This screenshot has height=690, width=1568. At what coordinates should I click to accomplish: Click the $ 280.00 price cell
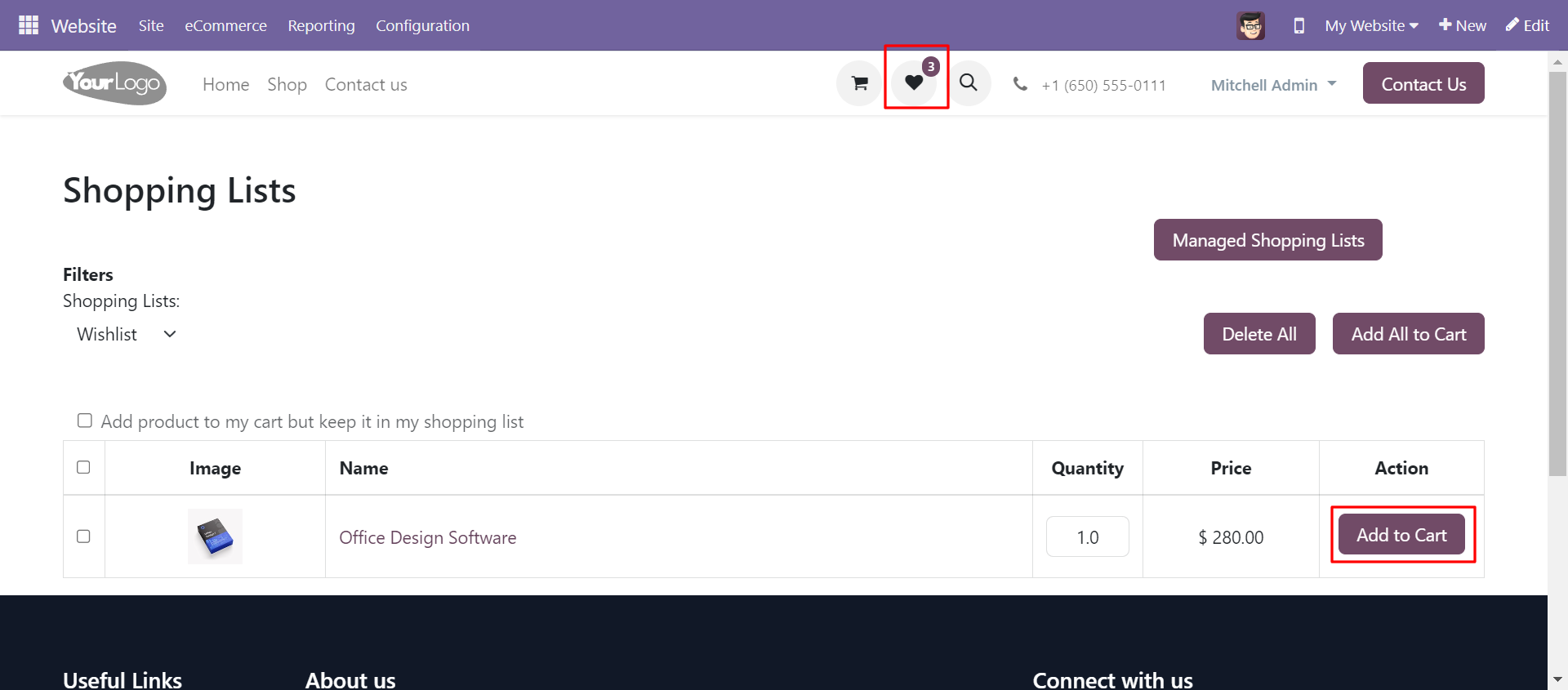[x=1231, y=537]
